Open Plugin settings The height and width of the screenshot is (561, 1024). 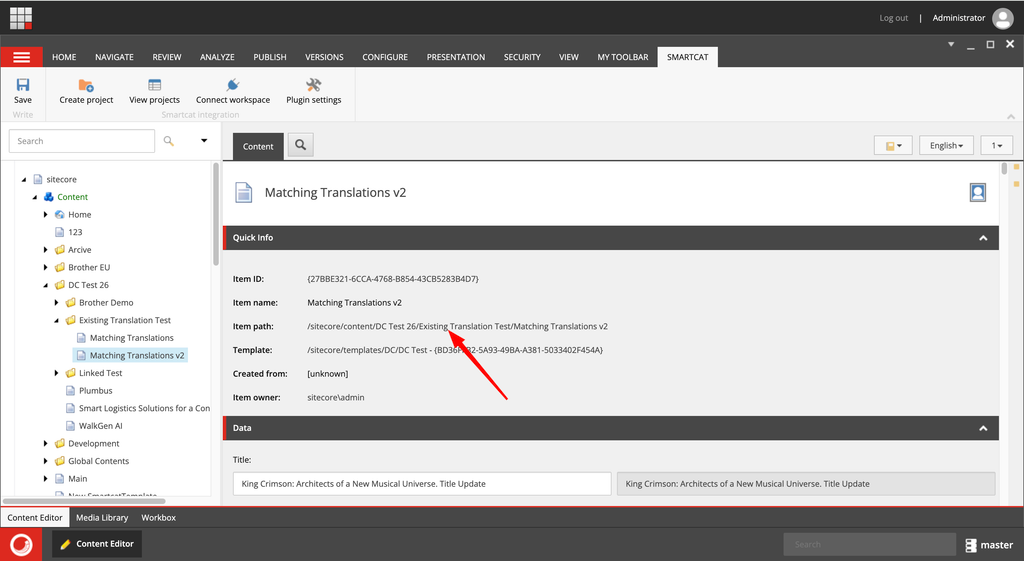coord(313,91)
